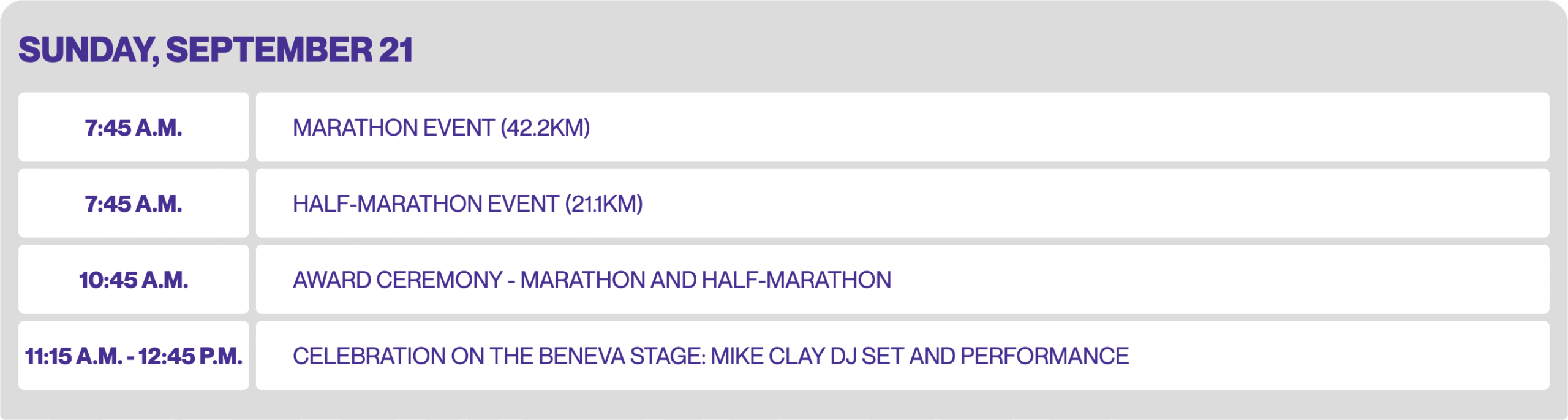Click the 21.1KM distance text
Viewport: 1568px width, 420px height.
(603, 204)
